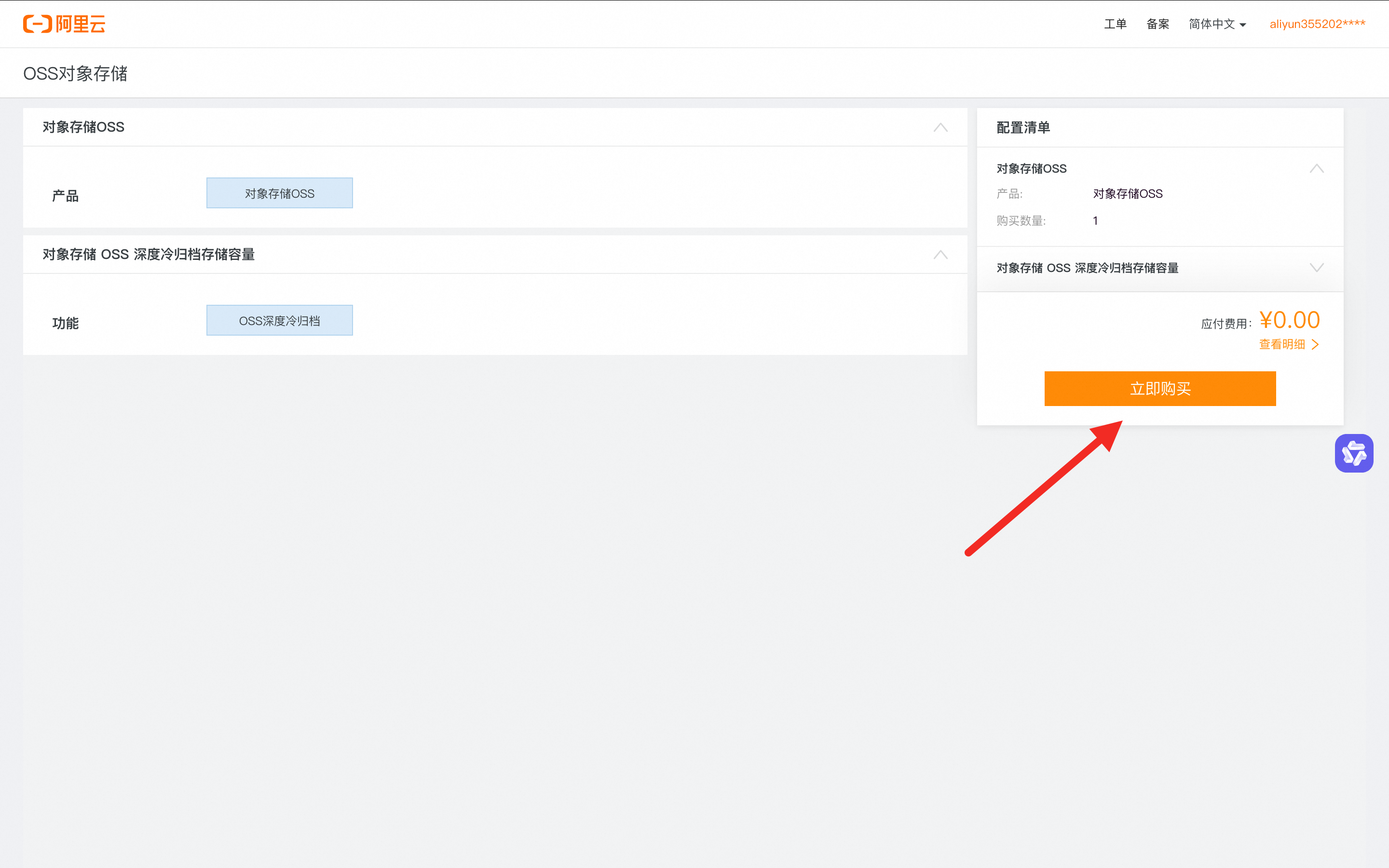
Task: Open the 简体中文 language dropdown
Action: click(x=1211, y=24)
